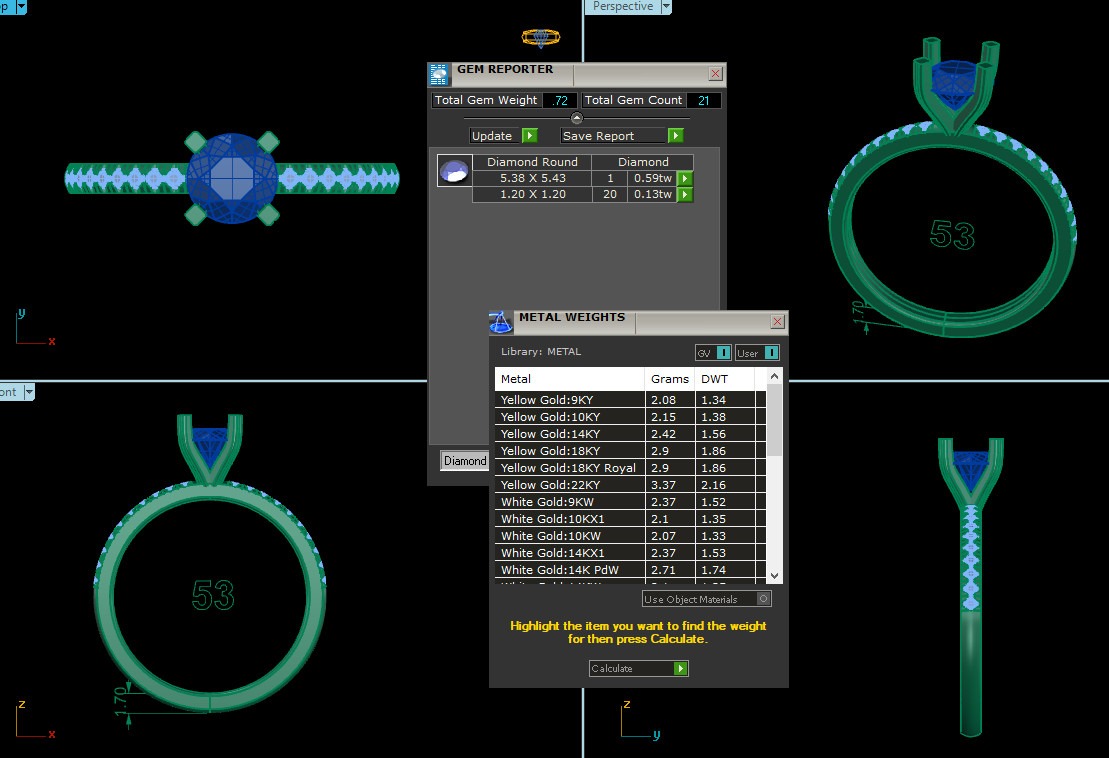Click green arrow for the 0.59tw row

pos(685,178)
